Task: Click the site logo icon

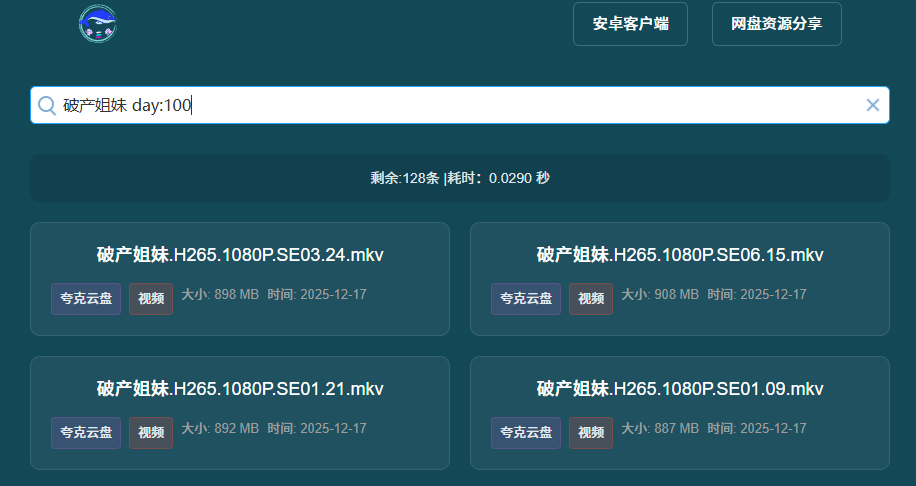Action: click(98, 24)
